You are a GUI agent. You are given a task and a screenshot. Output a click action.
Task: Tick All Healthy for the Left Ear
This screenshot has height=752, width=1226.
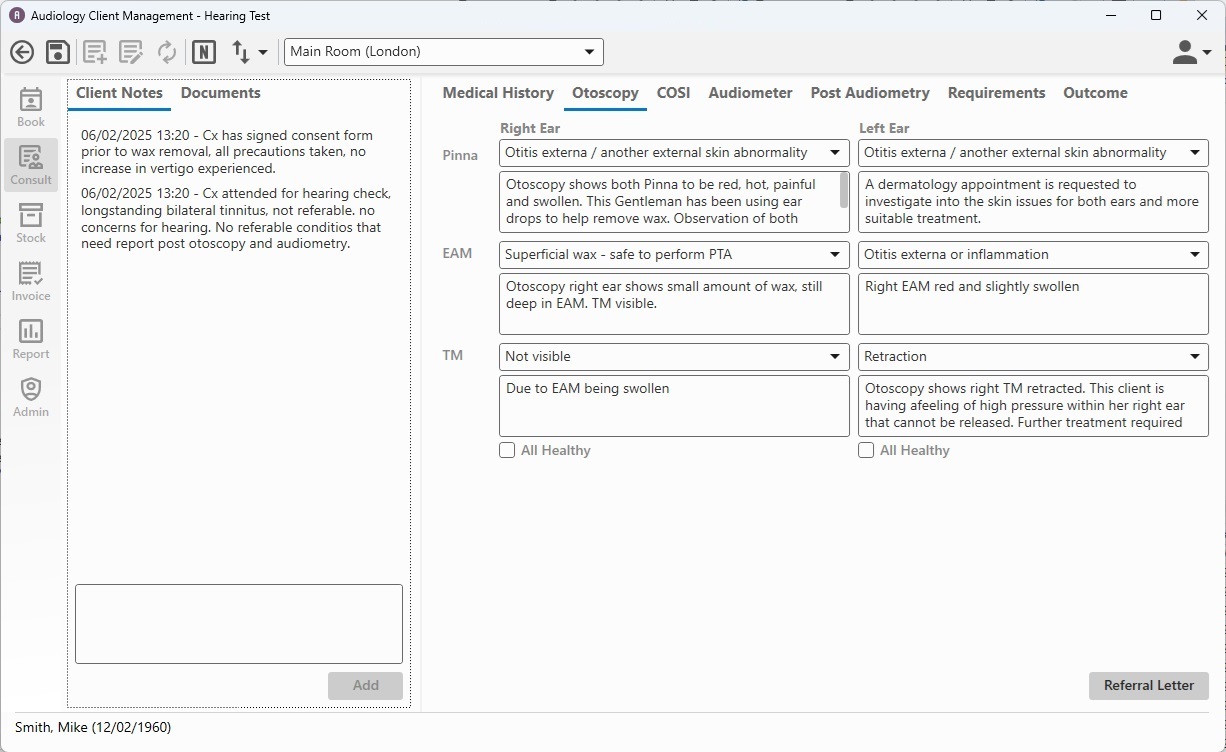[x=866, y=450]
